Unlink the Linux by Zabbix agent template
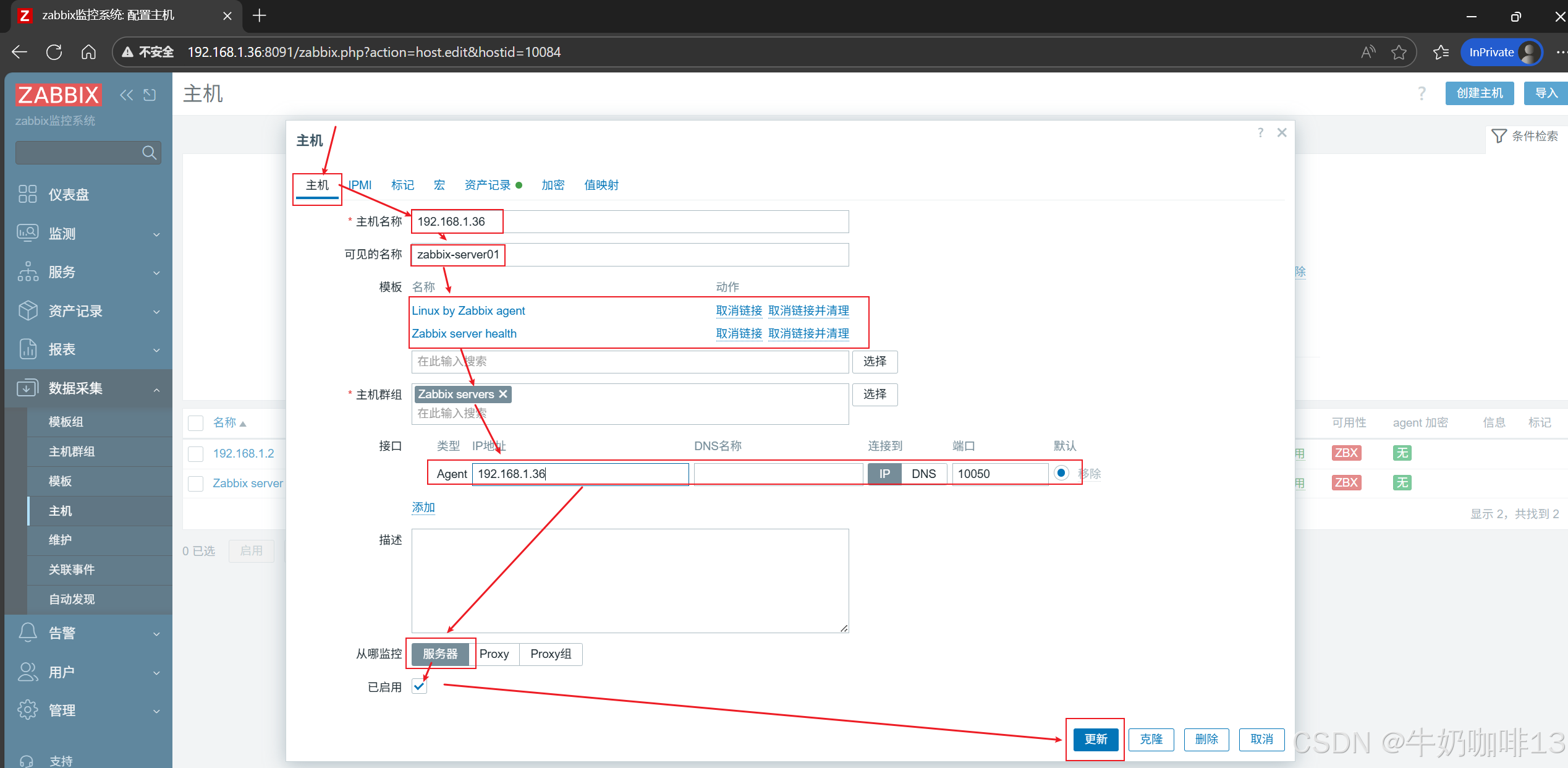Image resolution: width=1568 pixels, height=768 pixels. coord(739,310)
